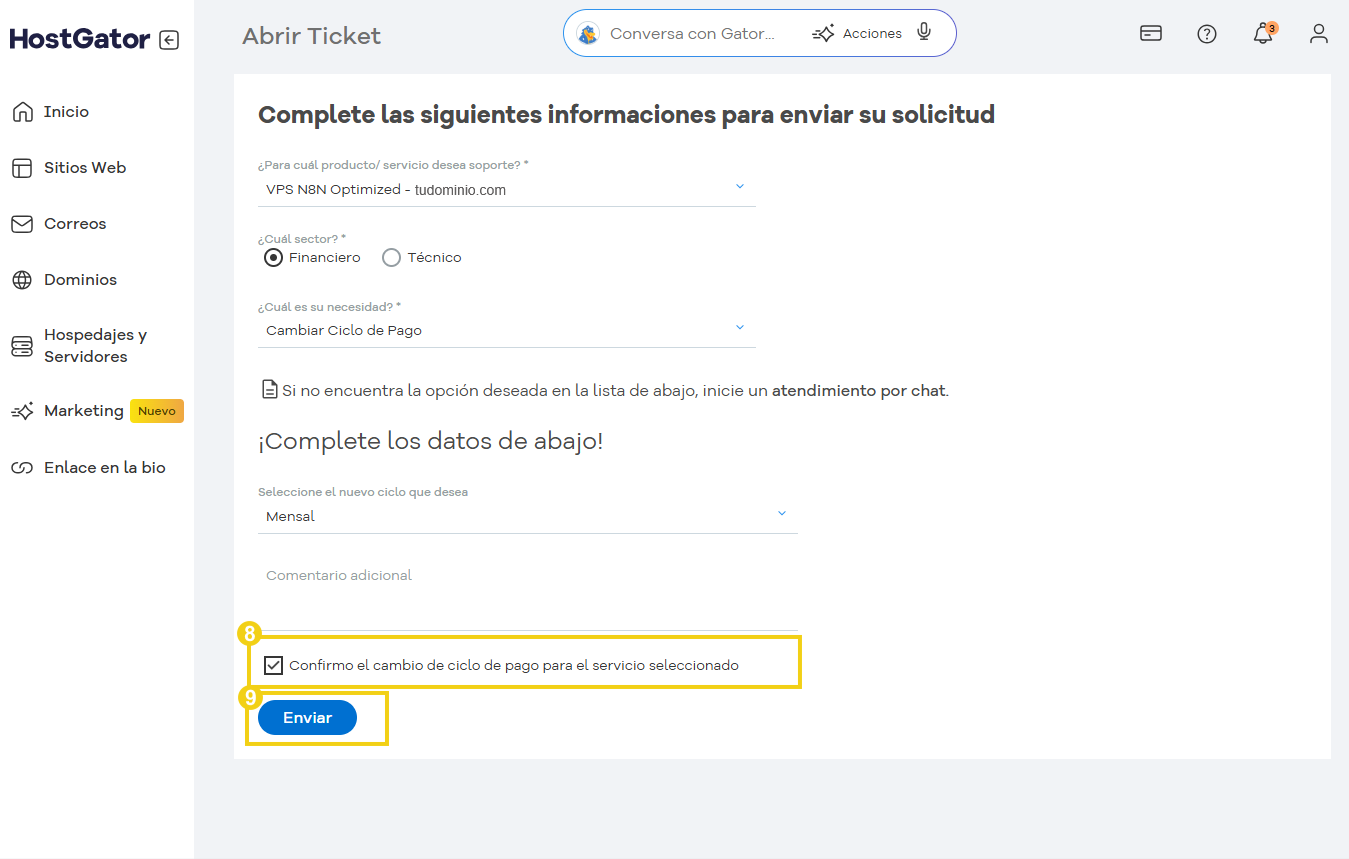Select the Financiero radio button
This screenshot has height=859, width=1349.
pos(273,257)
